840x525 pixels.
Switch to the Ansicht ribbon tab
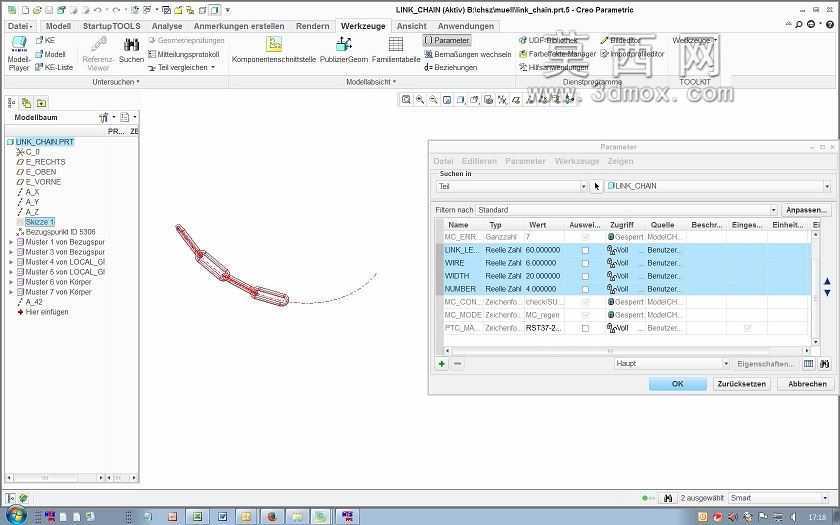pos(411,26)
